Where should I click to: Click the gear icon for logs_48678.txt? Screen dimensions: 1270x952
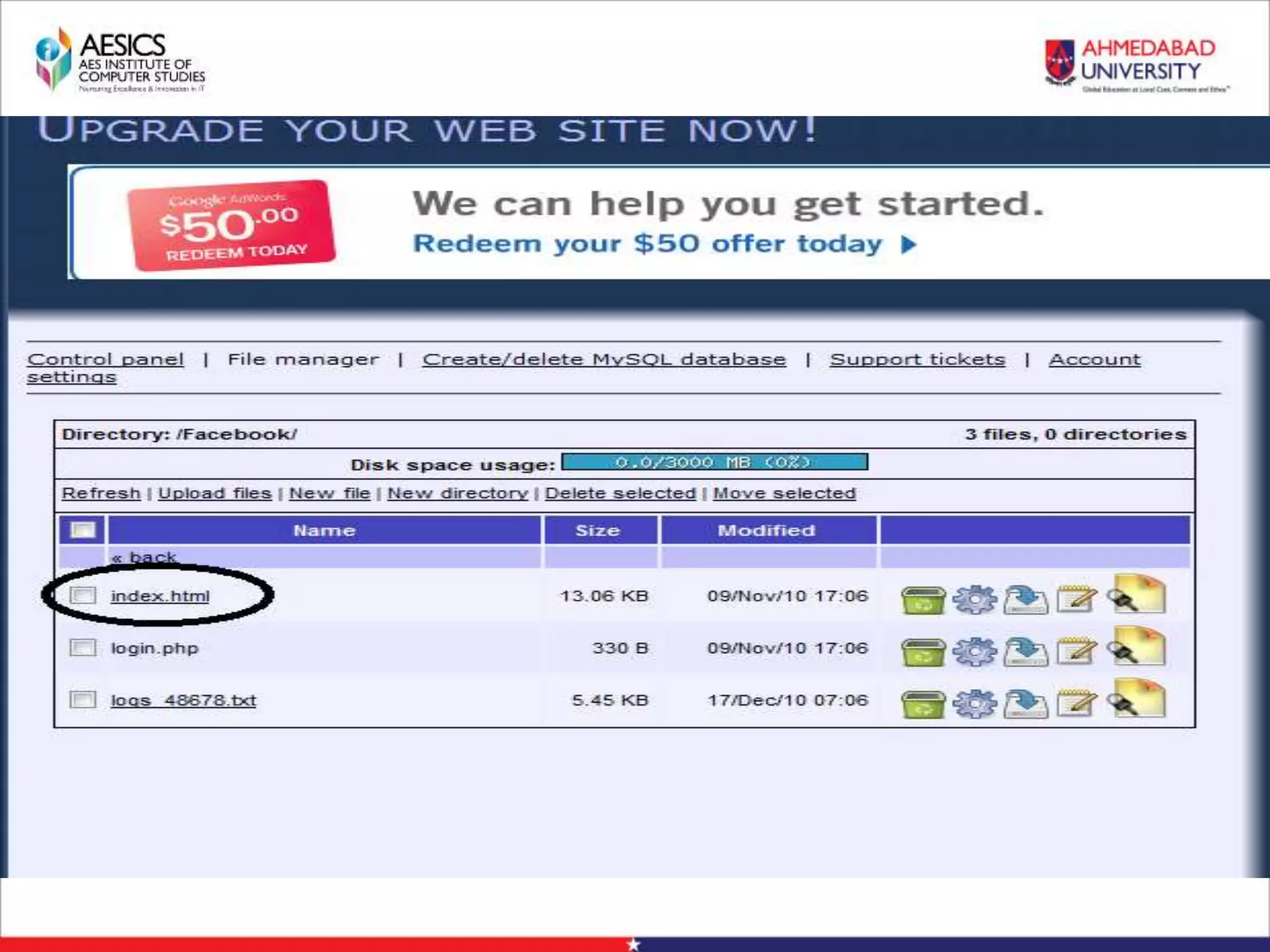pos(974,703)
